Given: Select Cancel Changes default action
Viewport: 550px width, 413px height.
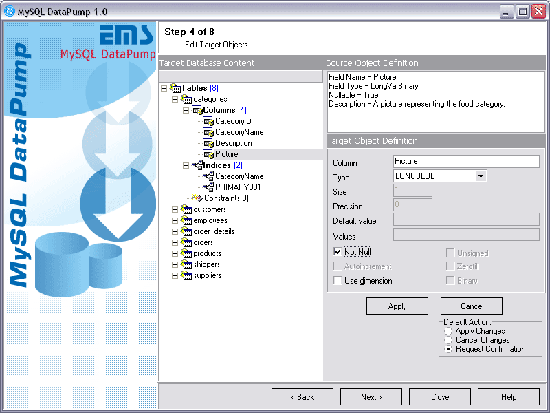Looking at the screenshot, I should [448, 340].
